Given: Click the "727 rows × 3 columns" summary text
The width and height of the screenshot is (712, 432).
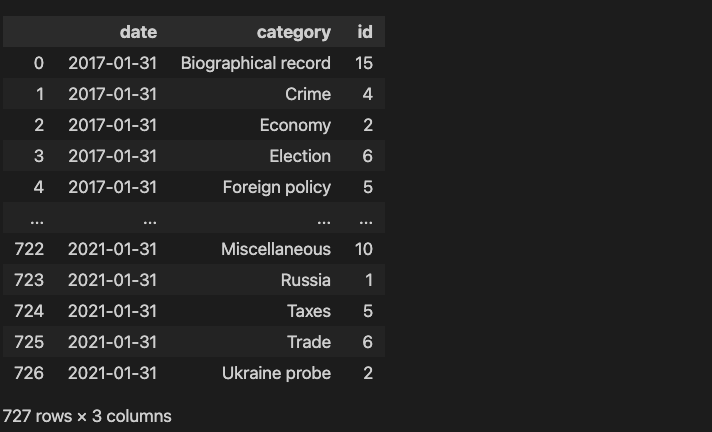Looking at the screenshot, I should (x=87, y=416).
